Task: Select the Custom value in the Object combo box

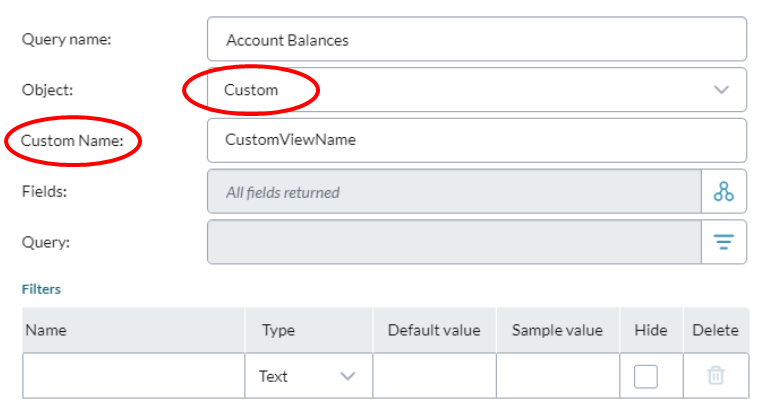Action: [x=251, y=90]
